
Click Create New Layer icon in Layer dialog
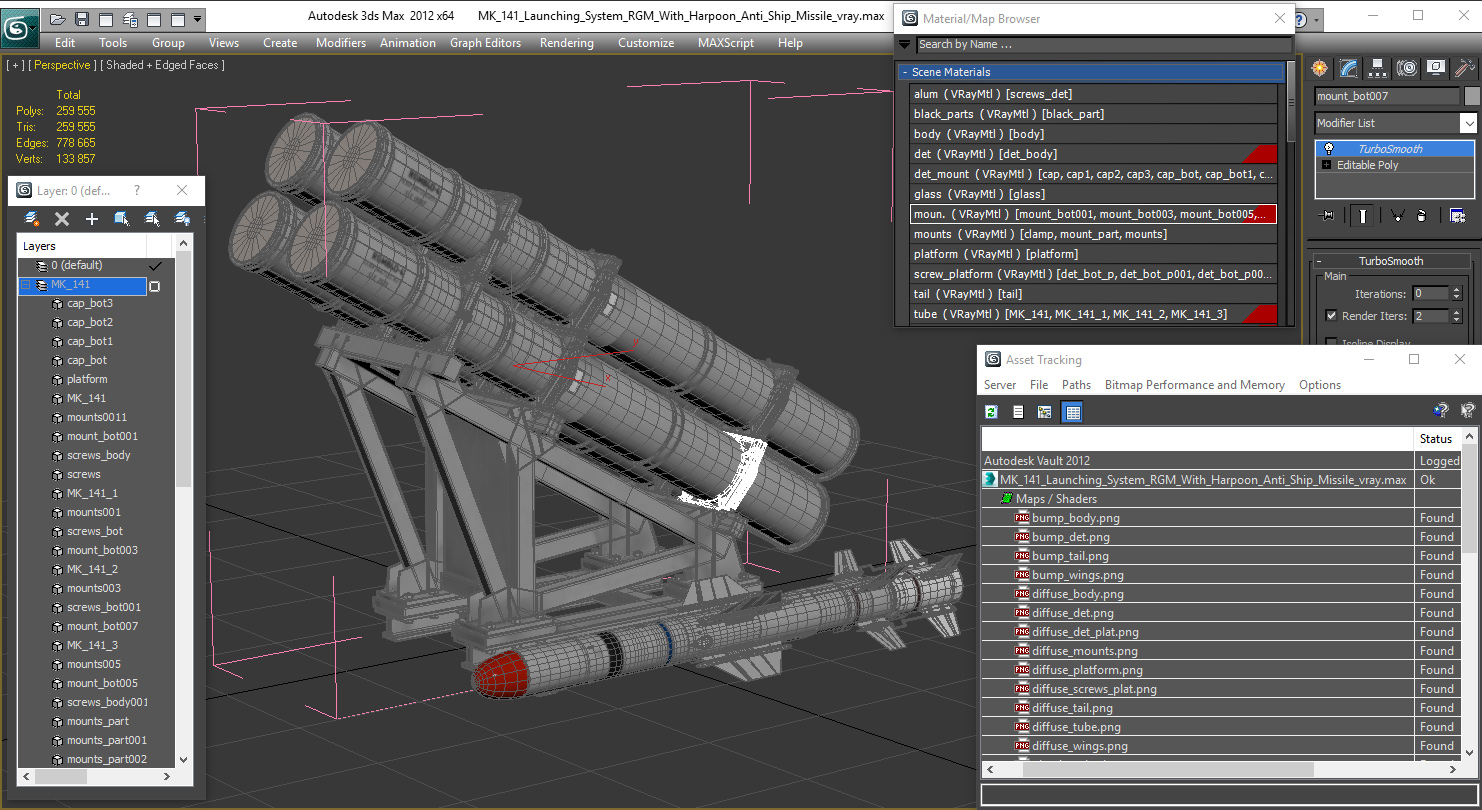point(32,219)
